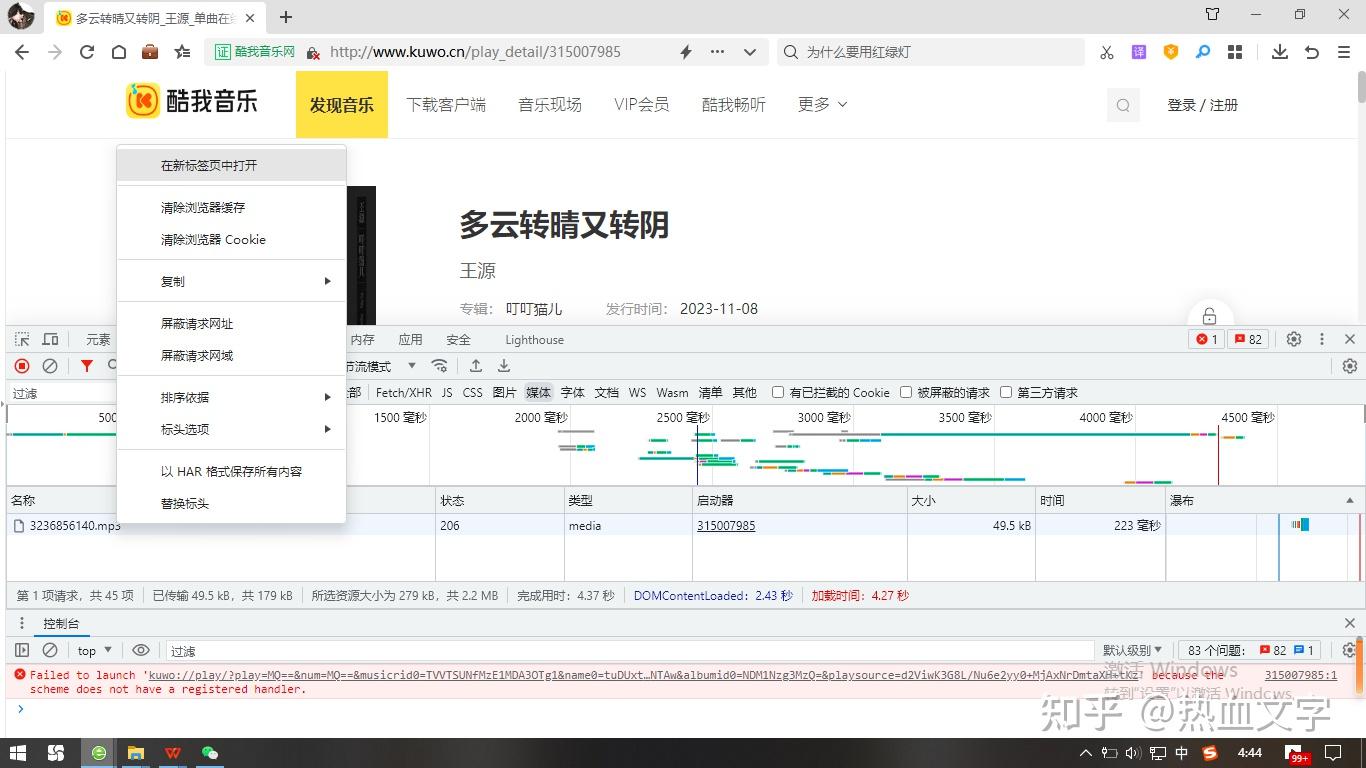
Task: Click the purple translate extension icon
Action: (1139, 52)
